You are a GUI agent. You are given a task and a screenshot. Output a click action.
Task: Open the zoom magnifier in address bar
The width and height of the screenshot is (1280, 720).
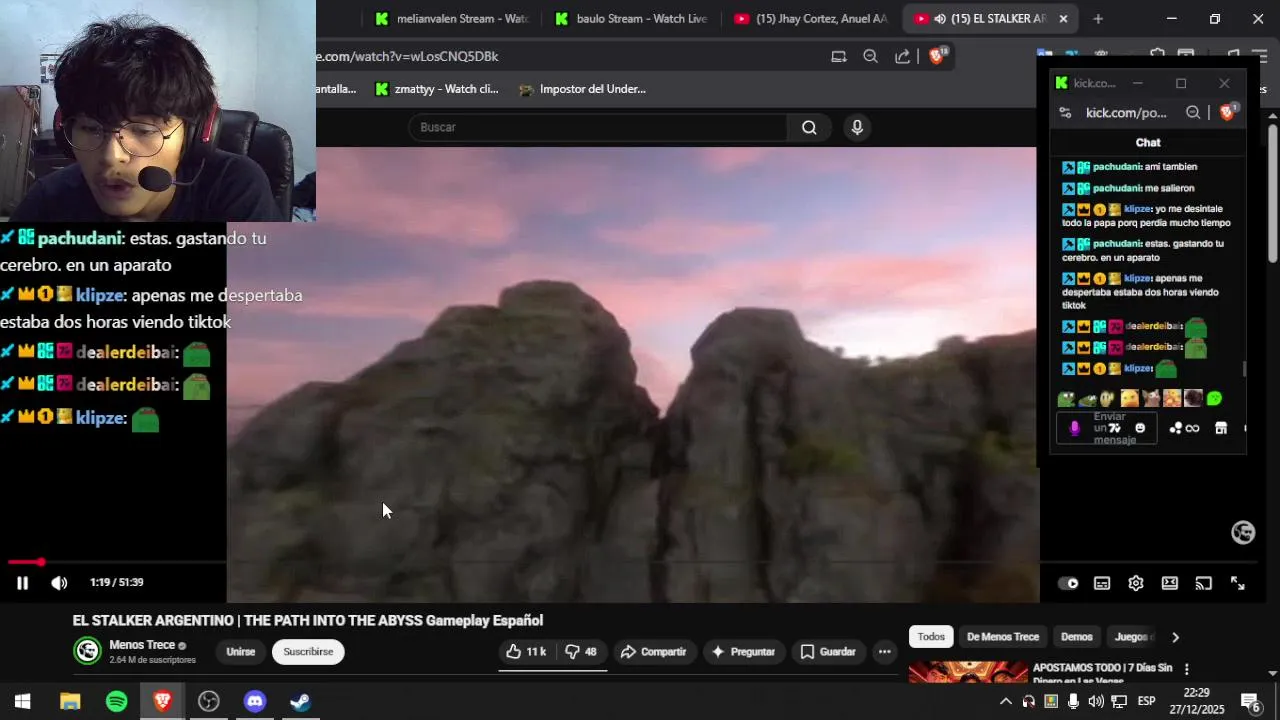point(870,56)
